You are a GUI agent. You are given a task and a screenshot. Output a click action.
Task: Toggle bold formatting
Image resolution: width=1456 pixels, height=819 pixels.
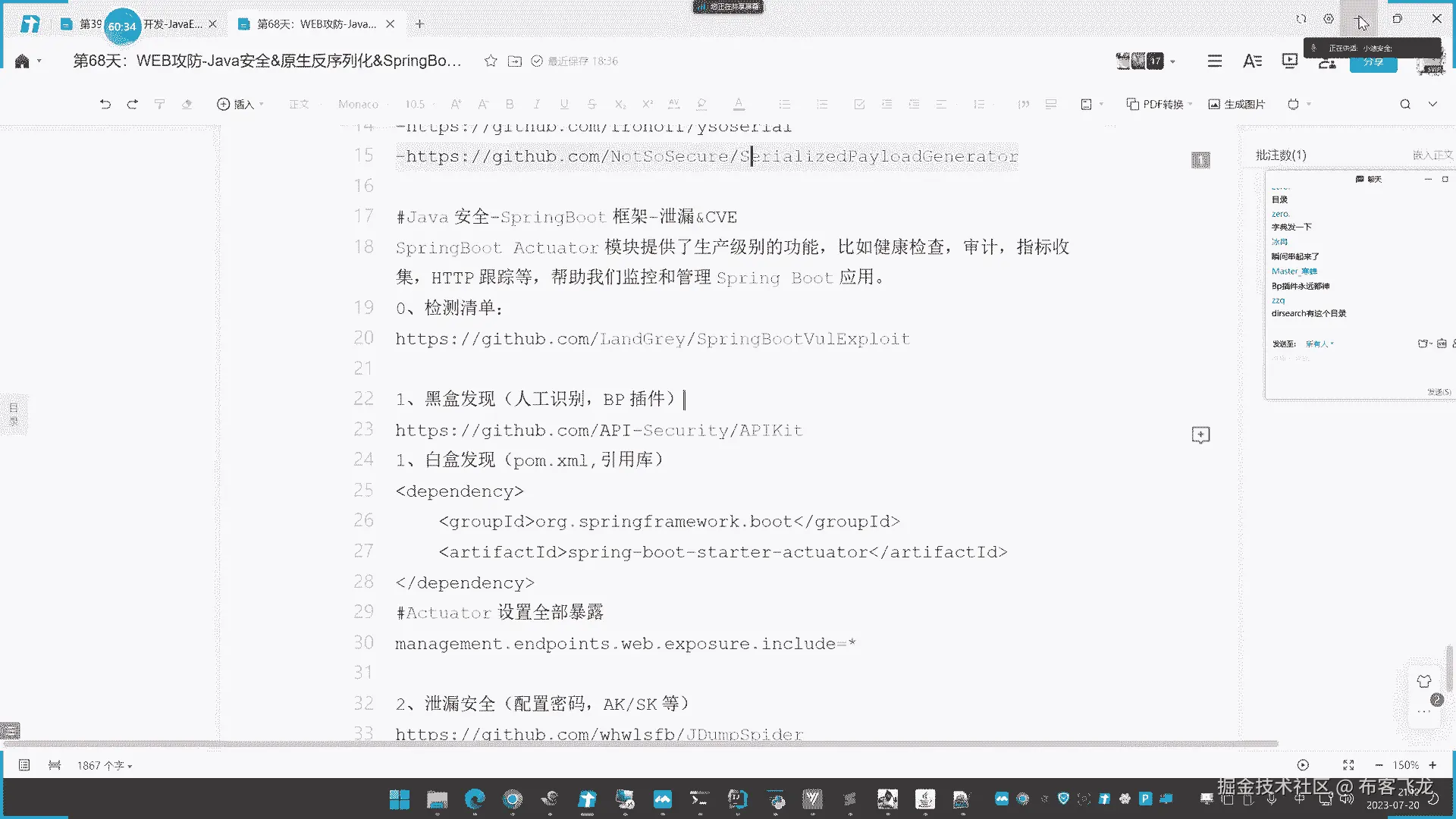tap(510, 104)
